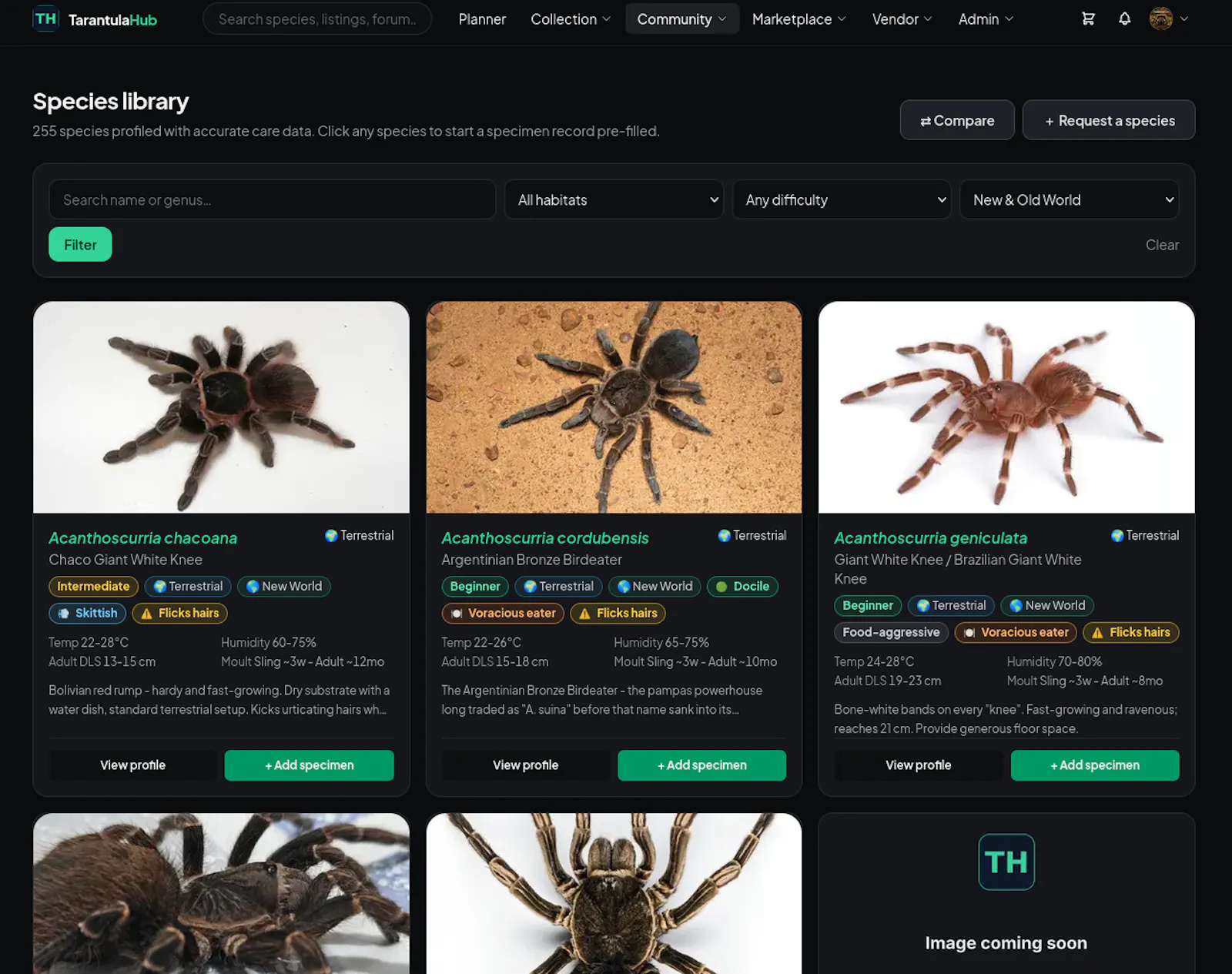Click New World globe tag on cordubensis
Screen dimensions: 1232x974
point(654,586)
